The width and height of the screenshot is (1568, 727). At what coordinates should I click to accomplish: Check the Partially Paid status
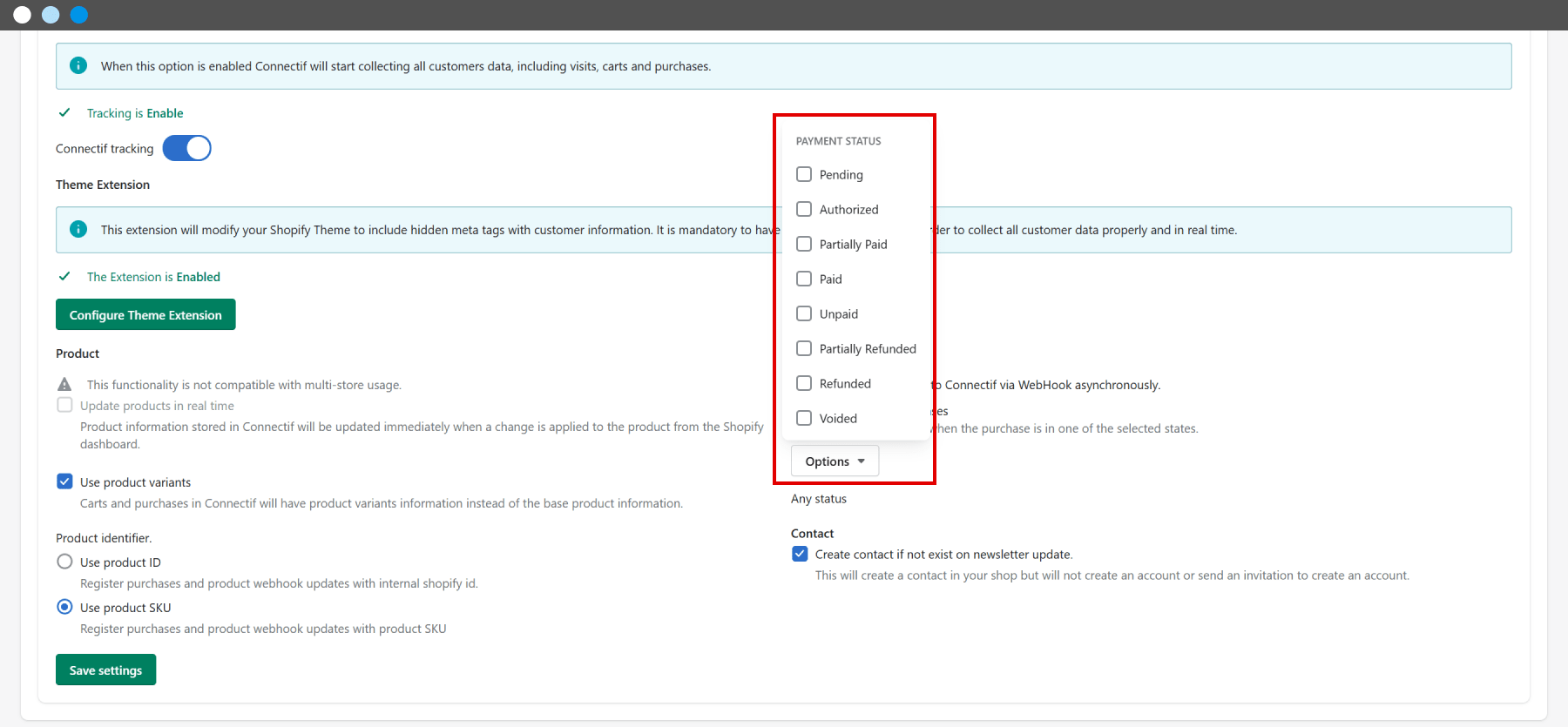point(804,244)
